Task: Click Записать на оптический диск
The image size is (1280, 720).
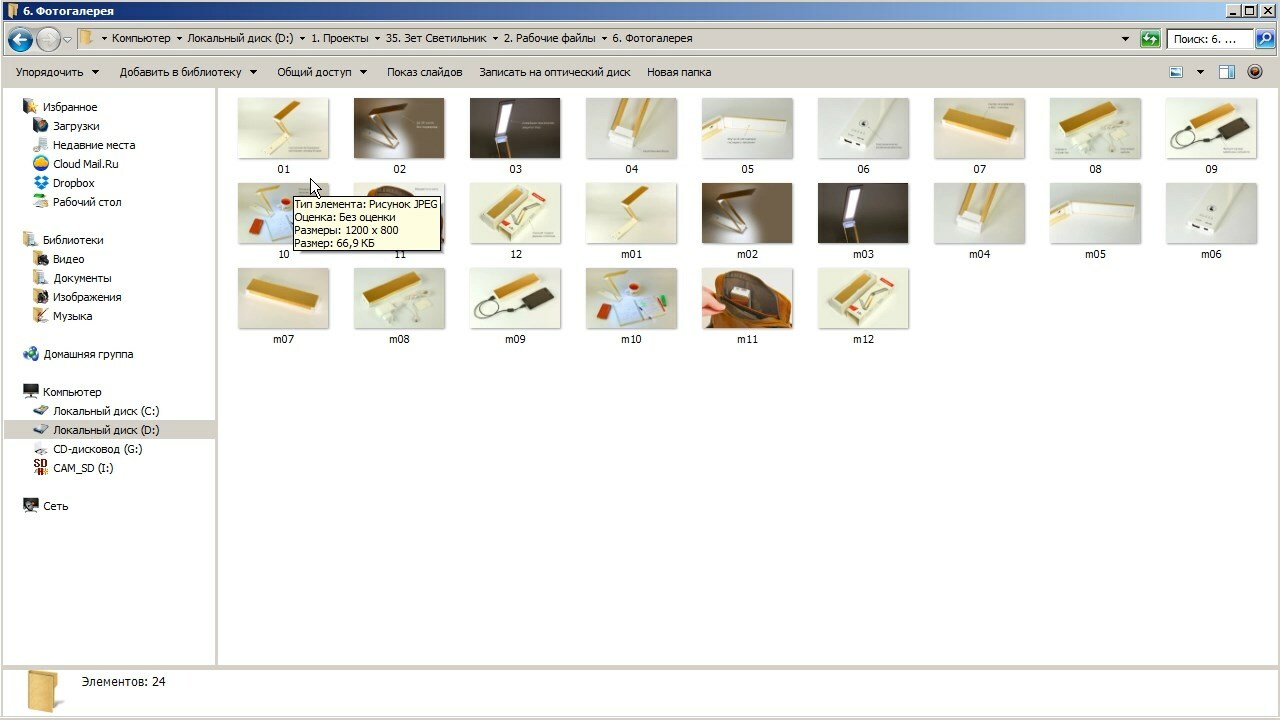Action: [555, 72]
